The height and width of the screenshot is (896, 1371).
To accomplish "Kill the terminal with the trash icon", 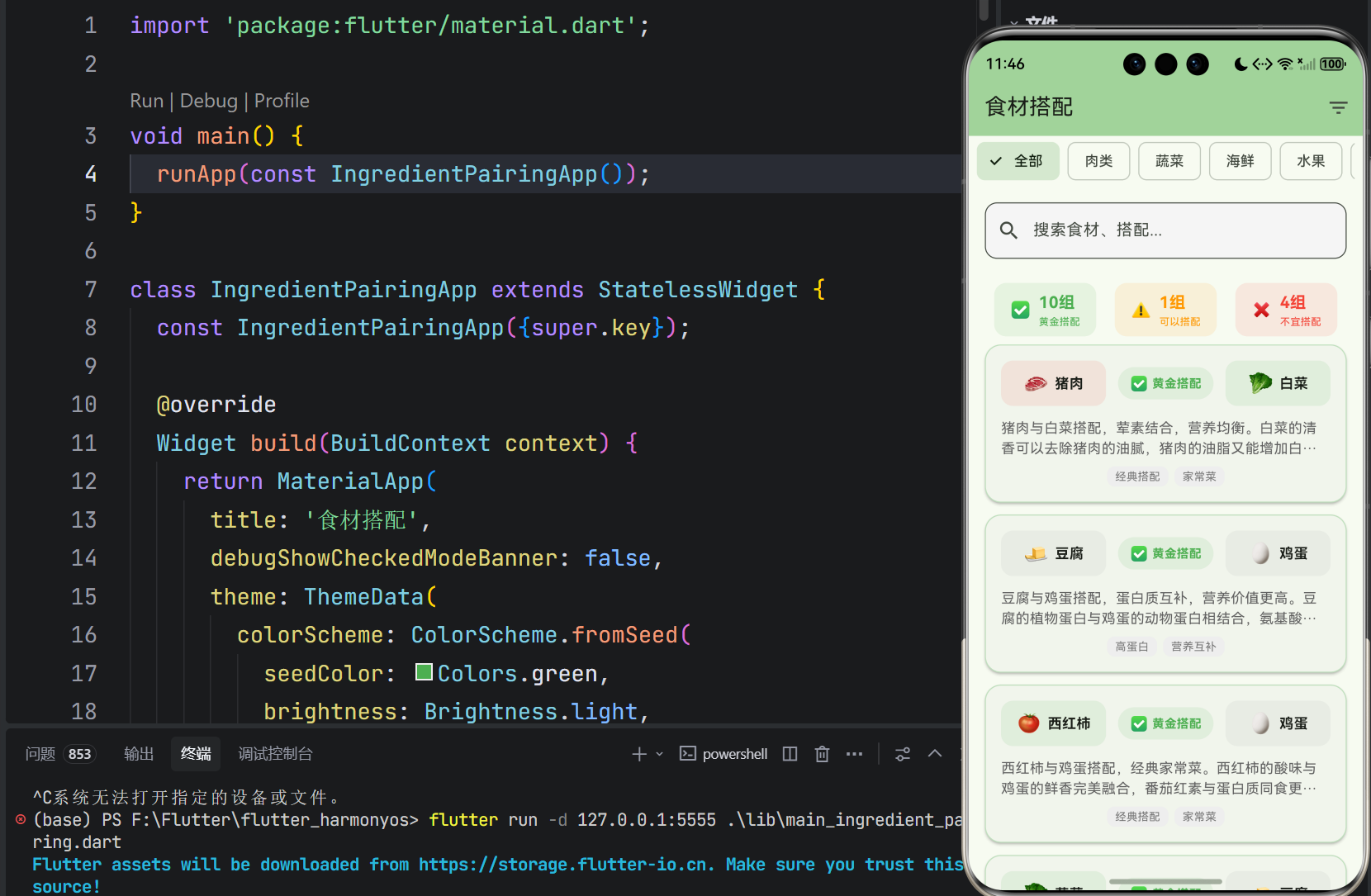I will pyautogui.click(x=822, y=754).
